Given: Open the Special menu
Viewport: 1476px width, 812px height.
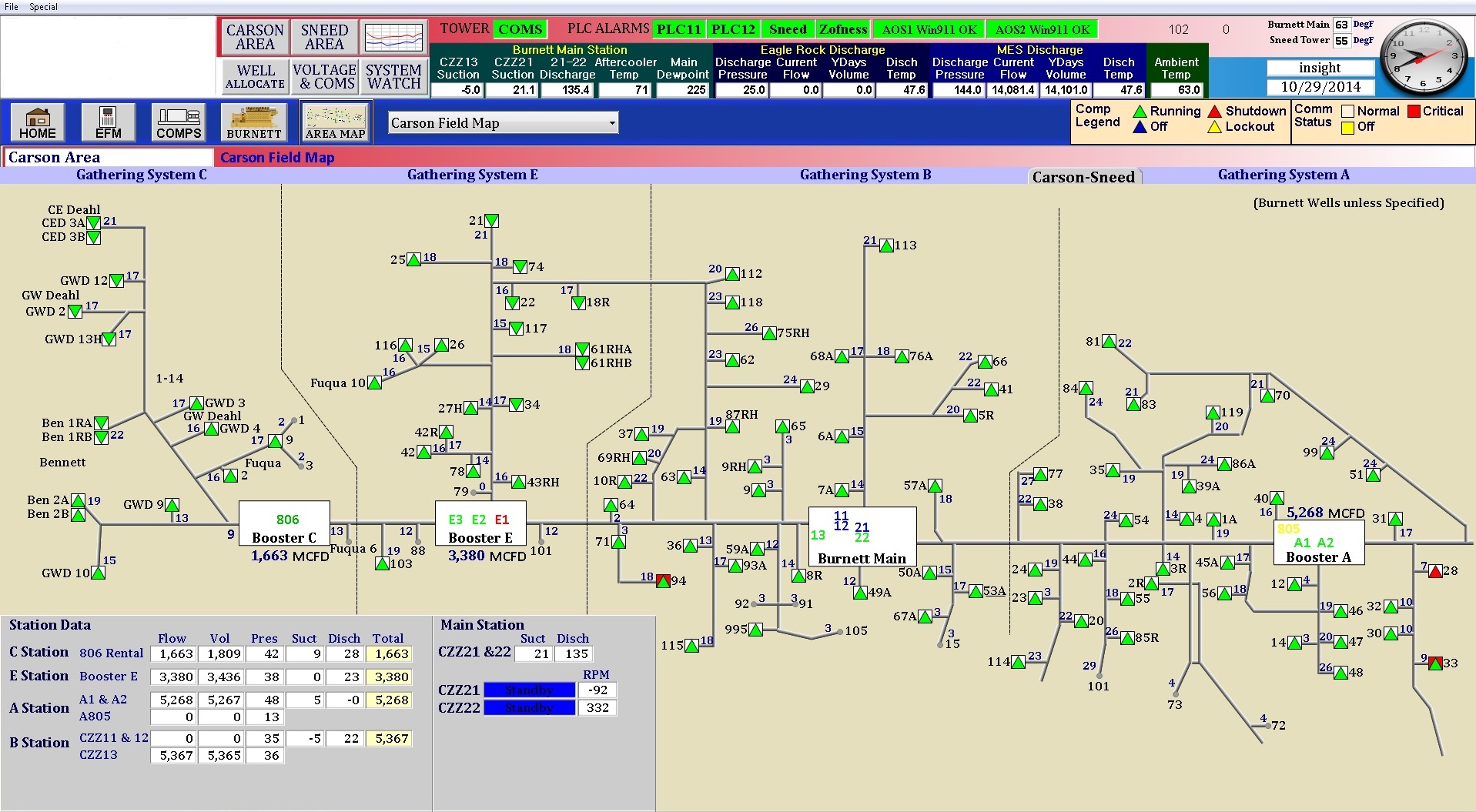Looking at the screenshot, I should click(x=43, y=6).
